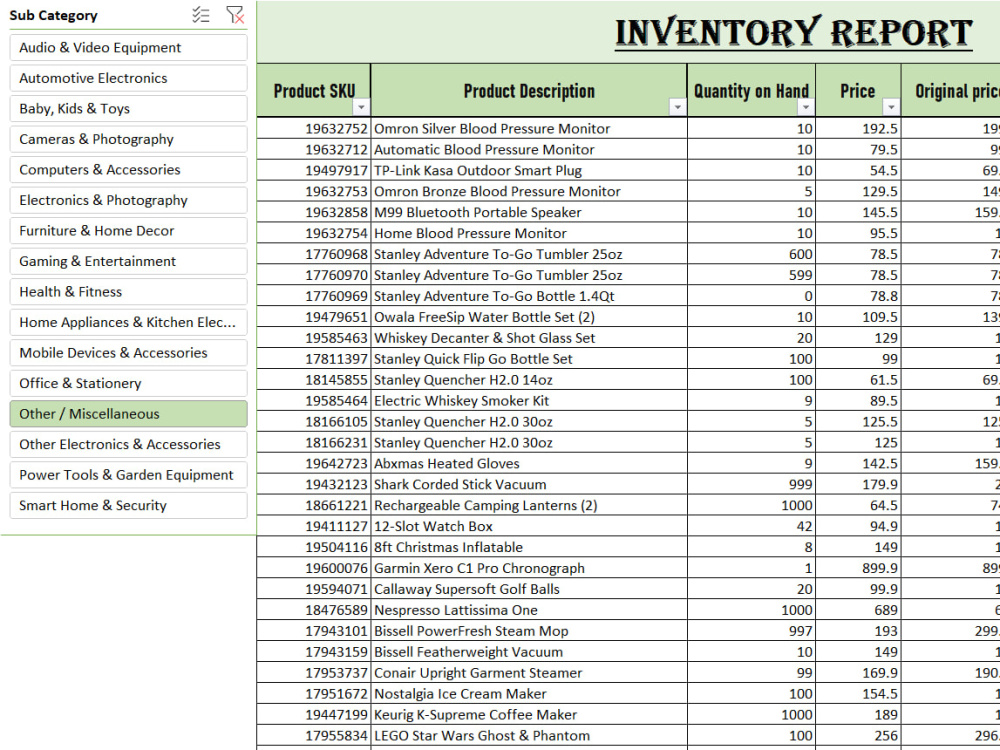Select cell Abxmas Heated Gloves
This screenshot has height=750, width=1000.
coord(529,464)
